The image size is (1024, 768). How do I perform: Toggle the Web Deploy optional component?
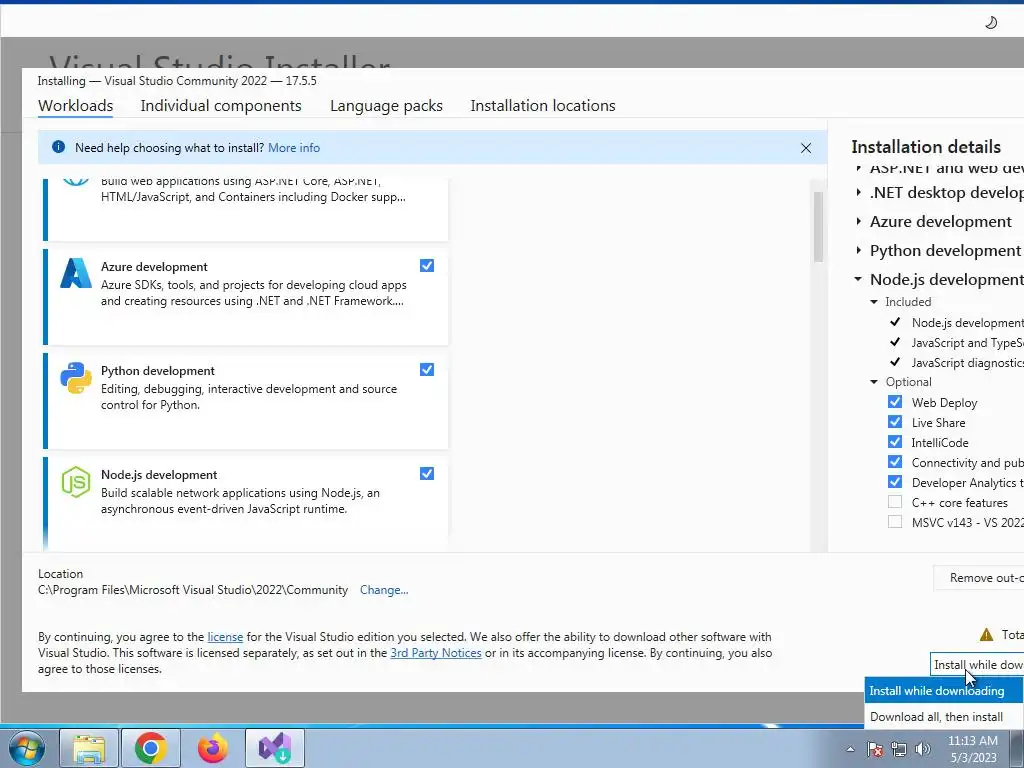tap(895, 402)
